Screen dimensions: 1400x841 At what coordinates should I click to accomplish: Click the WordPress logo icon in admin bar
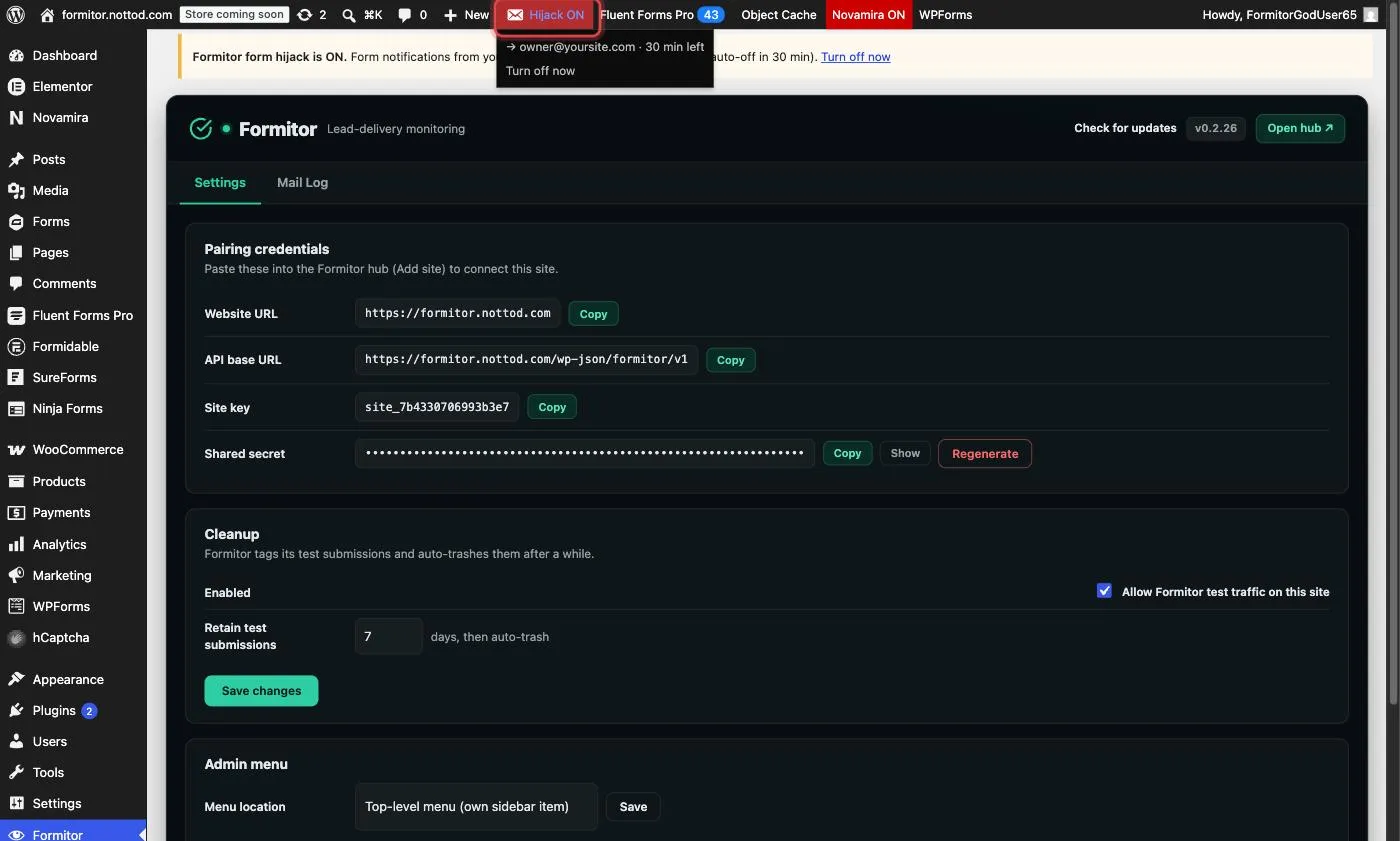tap(15, 15)
